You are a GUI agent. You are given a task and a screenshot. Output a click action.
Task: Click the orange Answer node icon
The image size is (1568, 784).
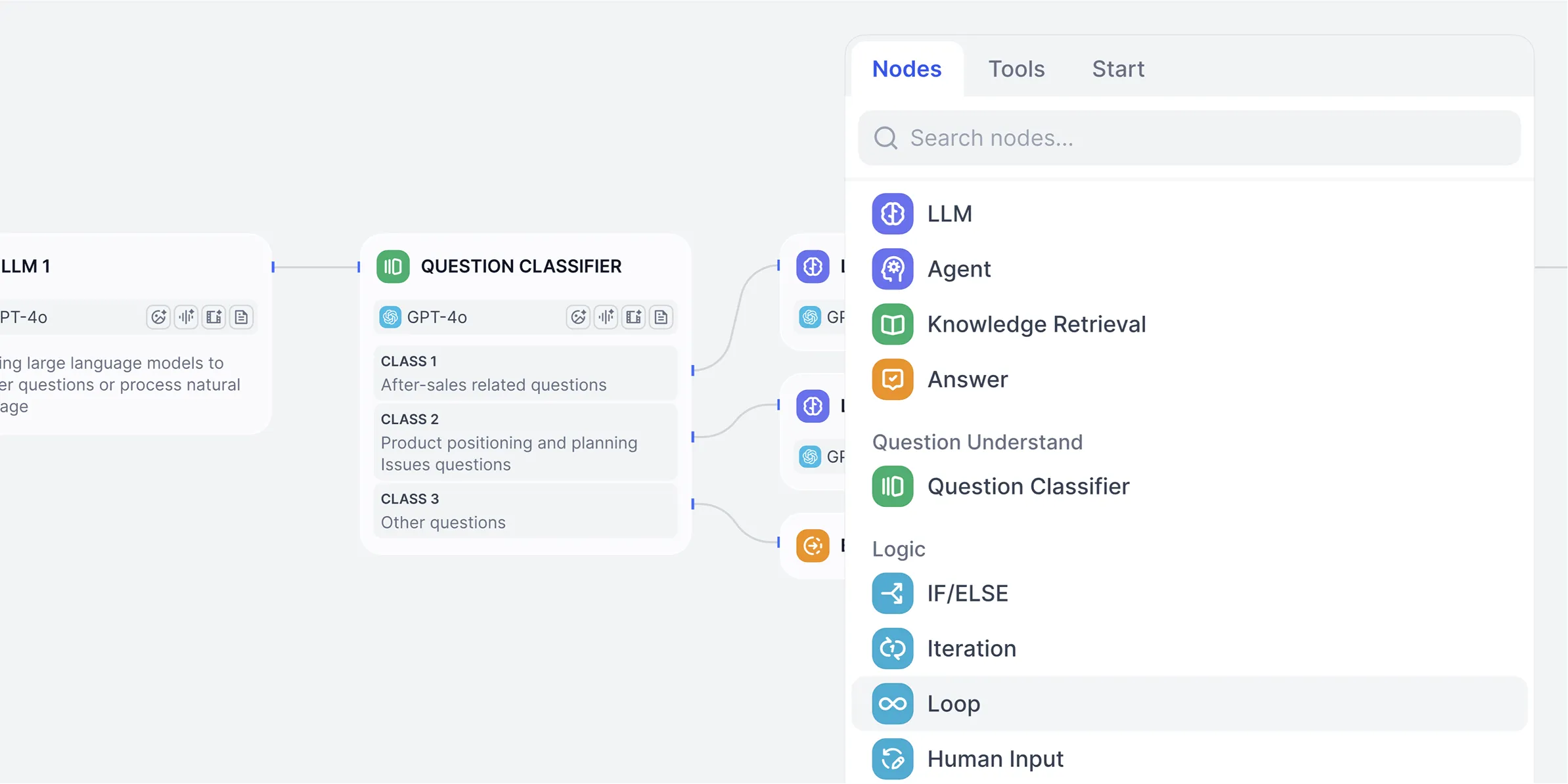coord(892,379)
